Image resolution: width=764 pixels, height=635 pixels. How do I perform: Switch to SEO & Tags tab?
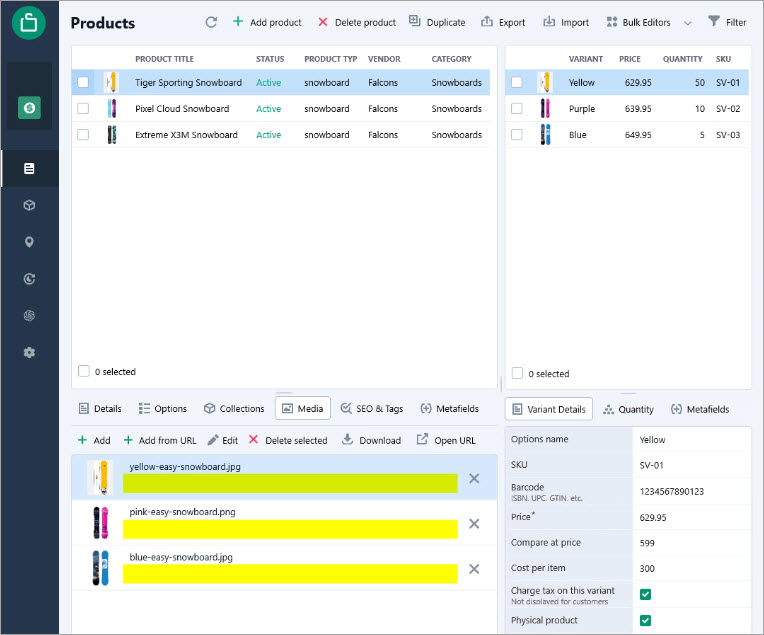(372, 408)
